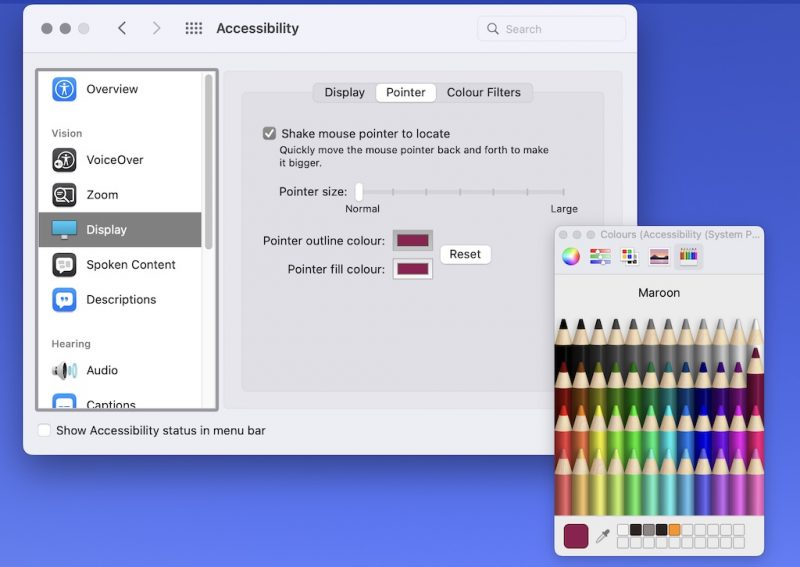Switch to the Pointer tab
Screen dimensions: 800x567
(x=406, y=92)
